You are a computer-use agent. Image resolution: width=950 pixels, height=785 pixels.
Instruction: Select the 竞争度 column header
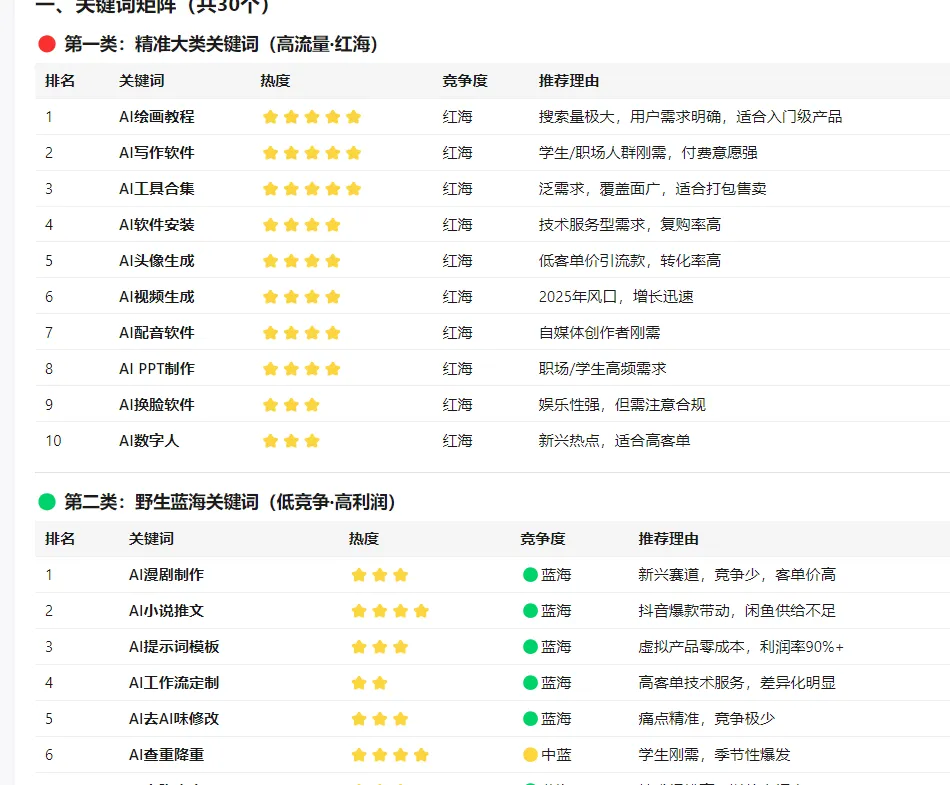(463, 81)
